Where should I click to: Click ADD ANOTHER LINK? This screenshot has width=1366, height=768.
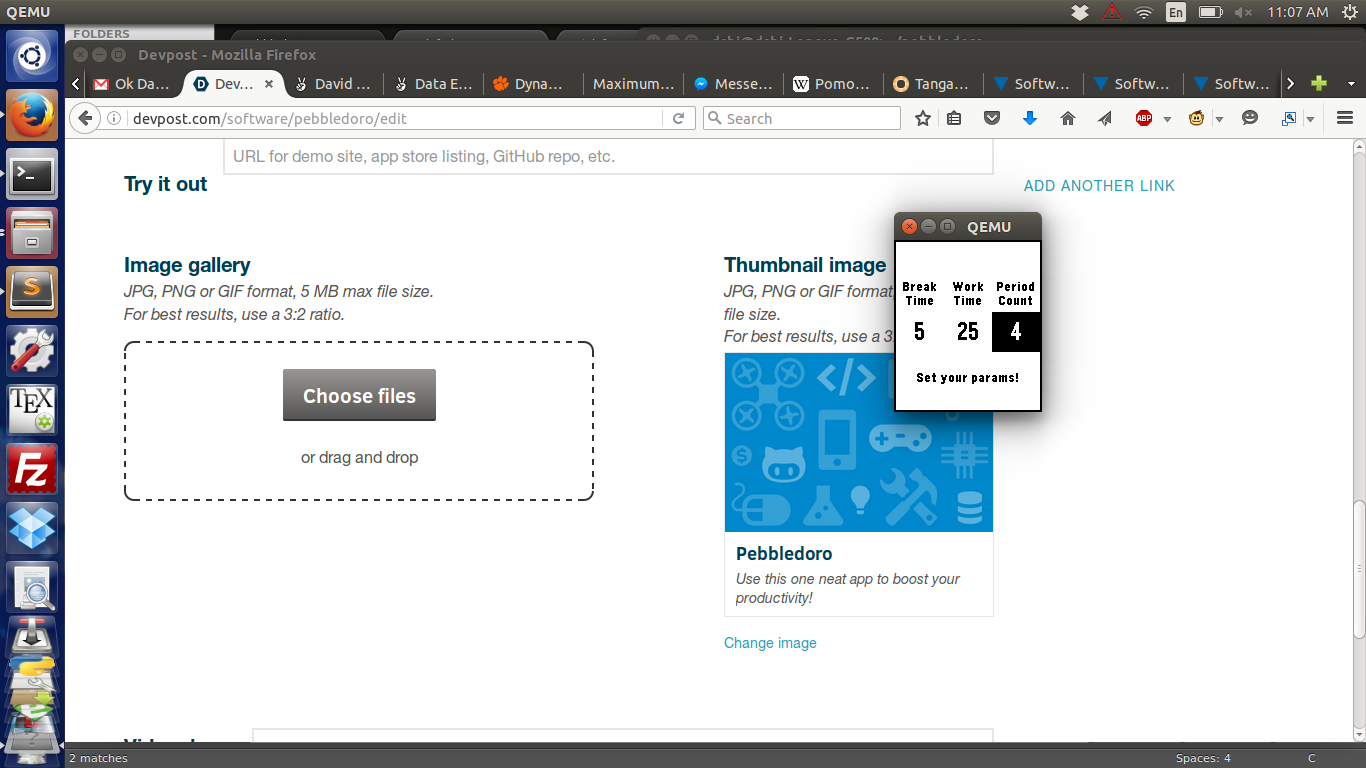pos(1099,185)
